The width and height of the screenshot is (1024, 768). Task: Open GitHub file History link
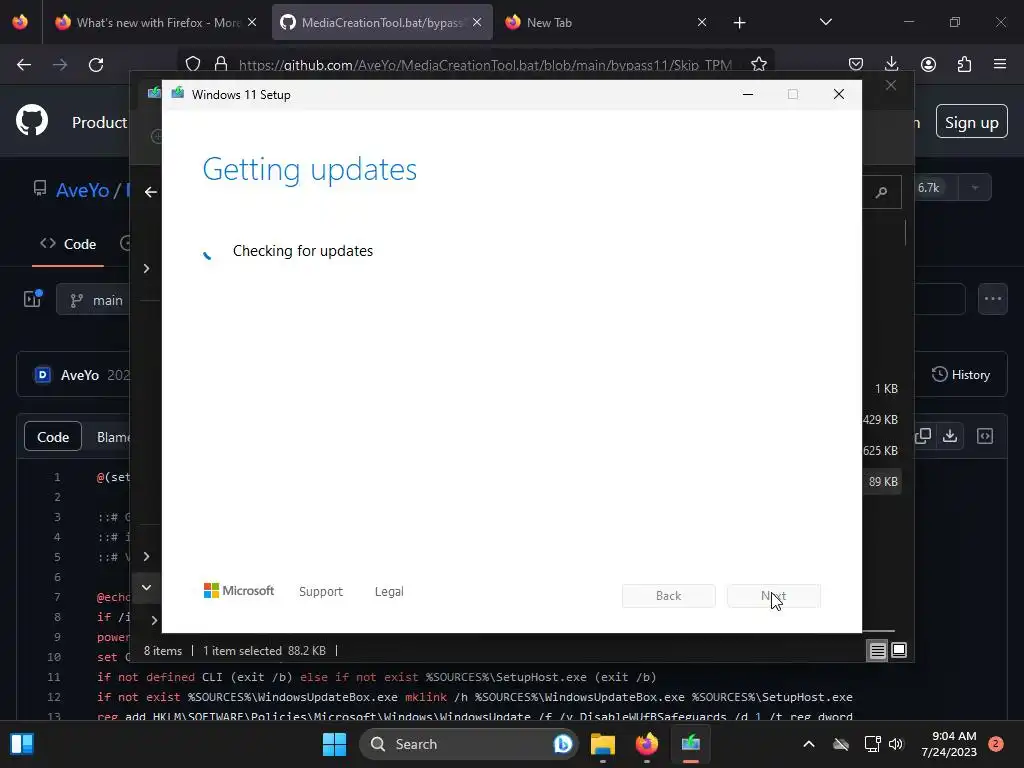click(961, 375)
